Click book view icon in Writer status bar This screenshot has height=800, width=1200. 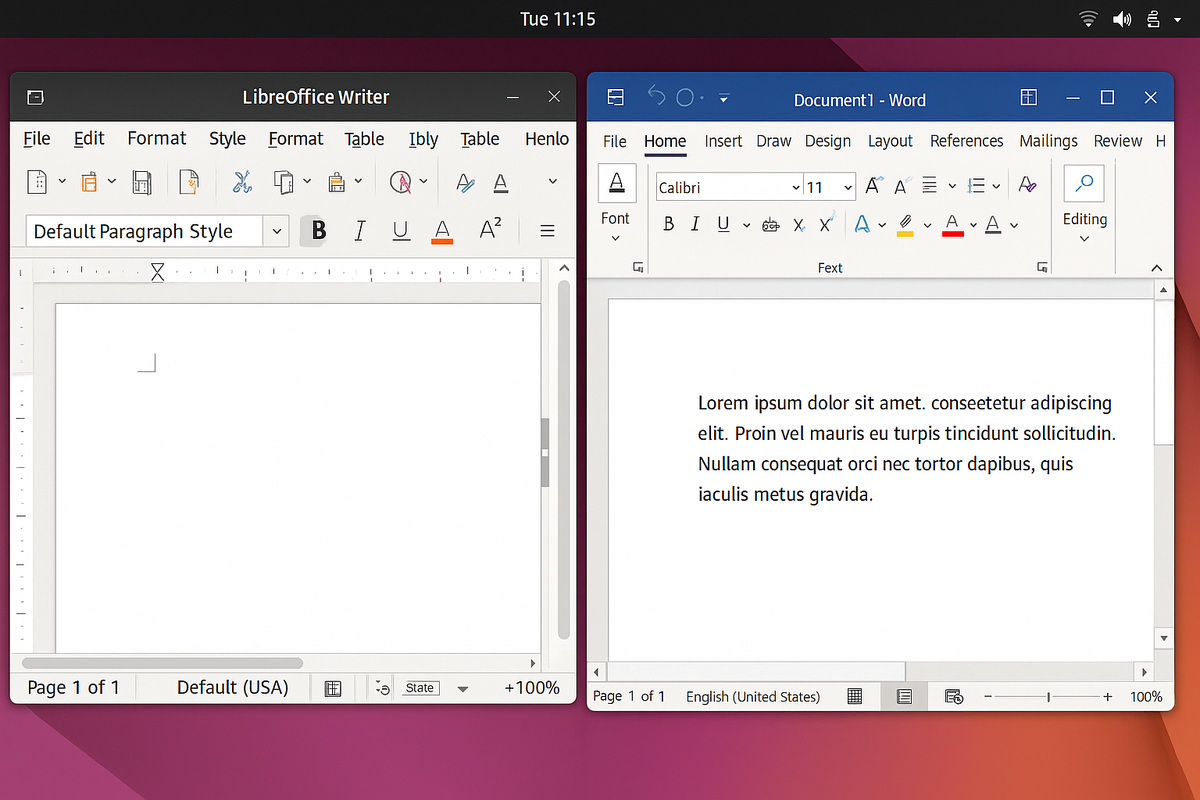coord(333,688)
